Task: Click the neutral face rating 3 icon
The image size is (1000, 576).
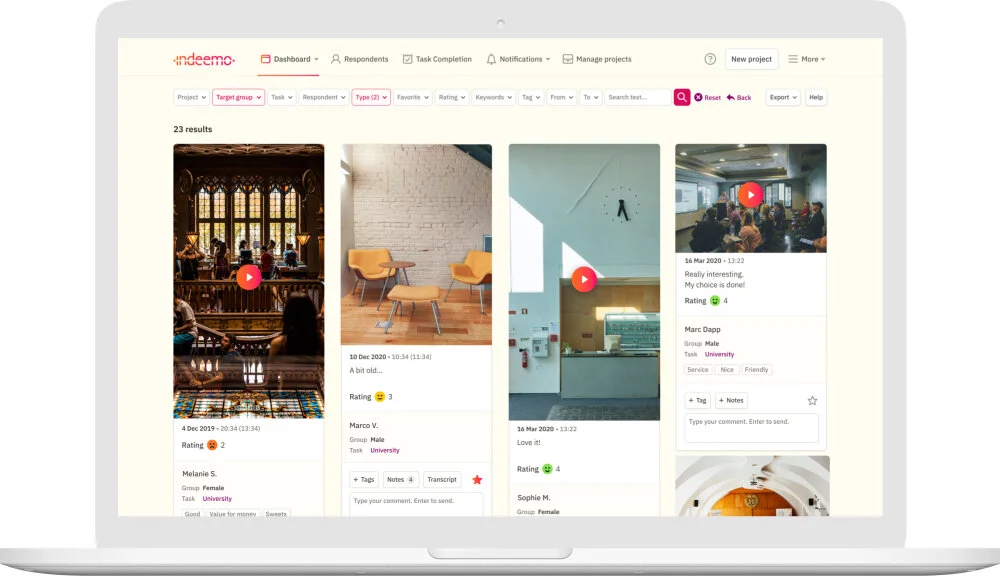Action: (380, 397)
